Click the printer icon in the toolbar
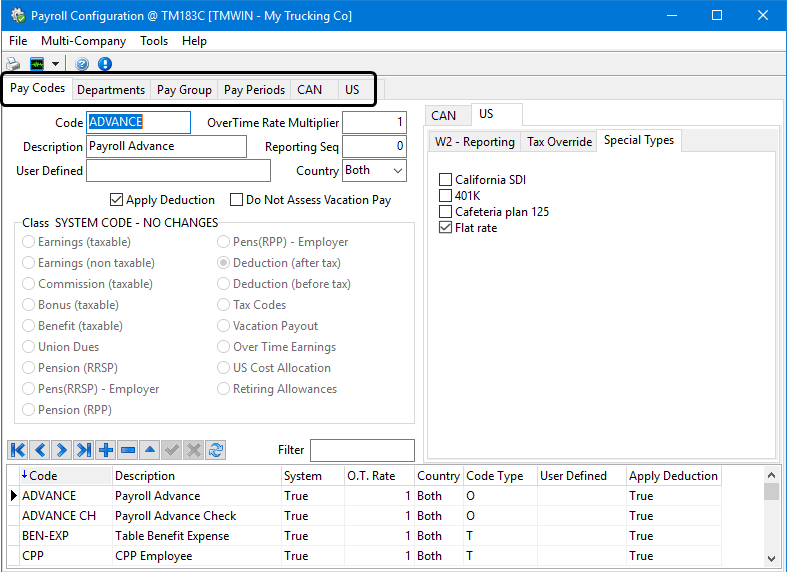The width and height of the screenshot is (787, 572). [13, 64]
